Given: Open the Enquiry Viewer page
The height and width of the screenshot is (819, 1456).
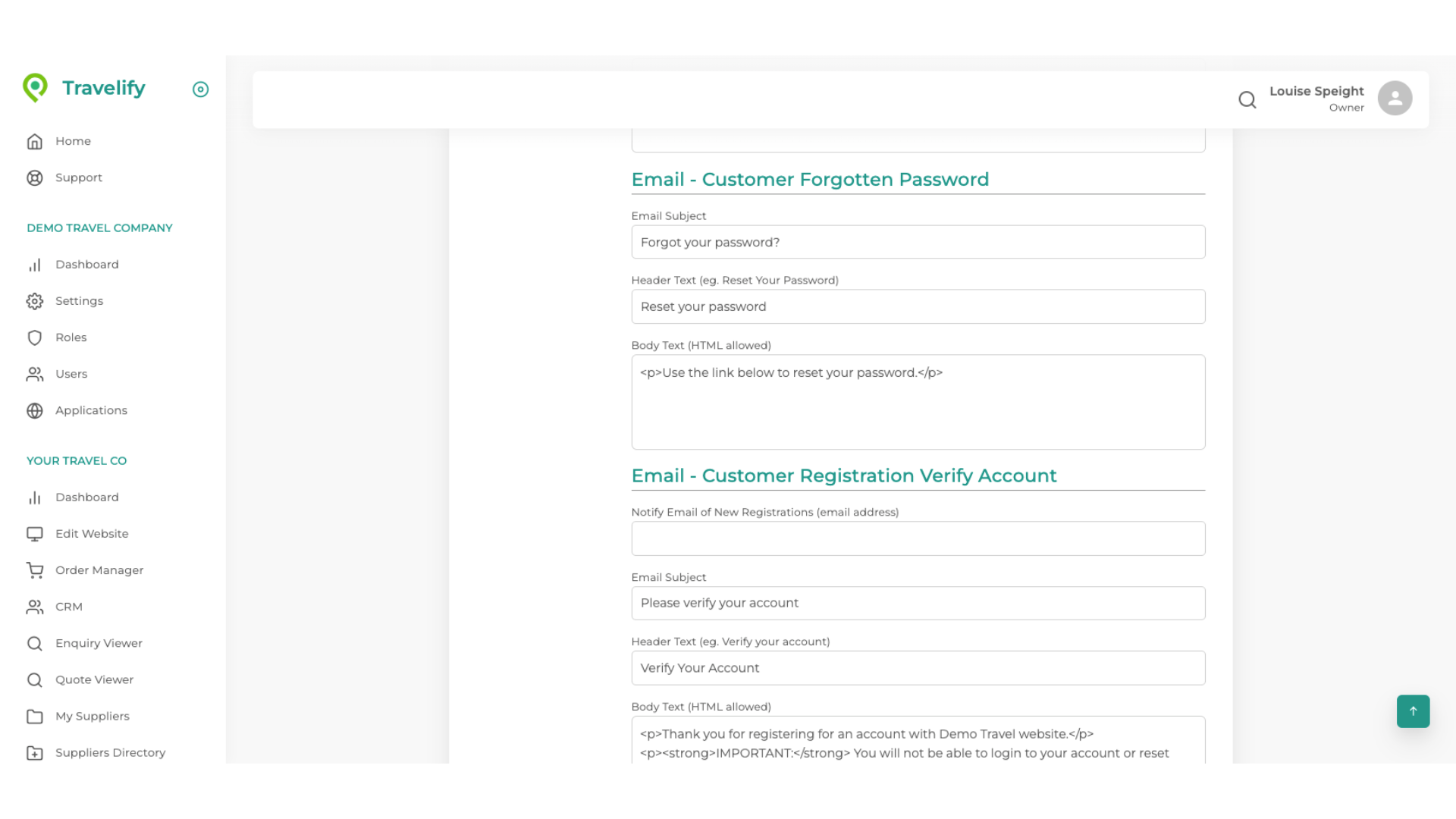Looking at the screenshot, I should 99,643.
